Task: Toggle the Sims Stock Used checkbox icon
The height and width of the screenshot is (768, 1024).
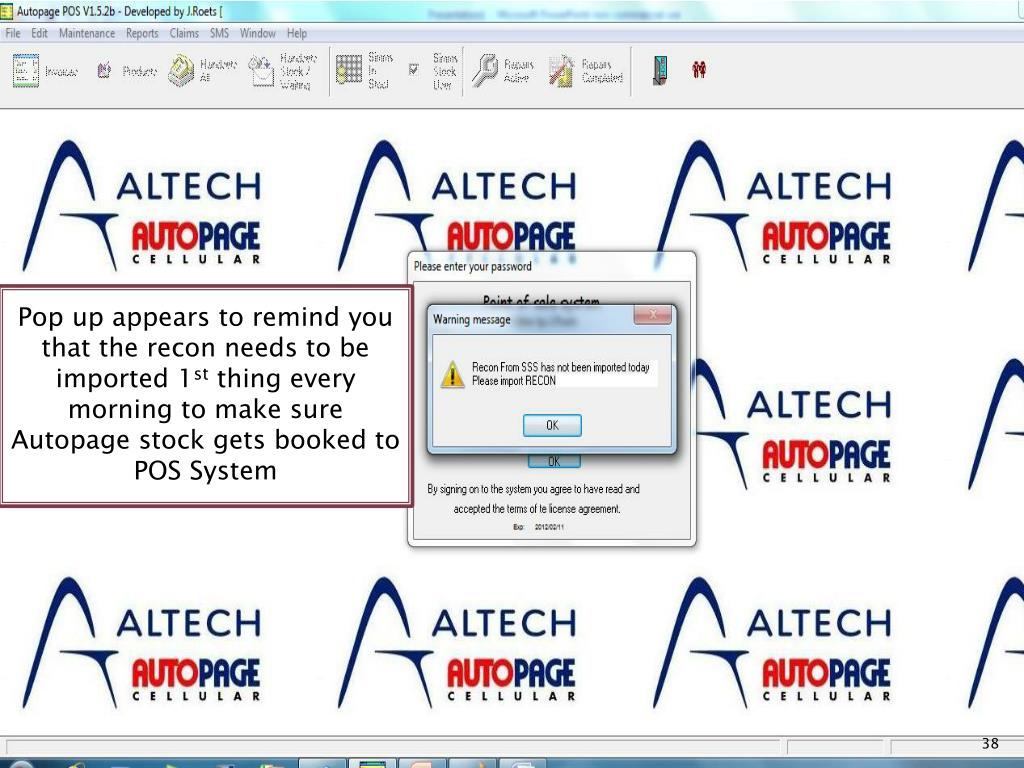Action: click(413, 69)
